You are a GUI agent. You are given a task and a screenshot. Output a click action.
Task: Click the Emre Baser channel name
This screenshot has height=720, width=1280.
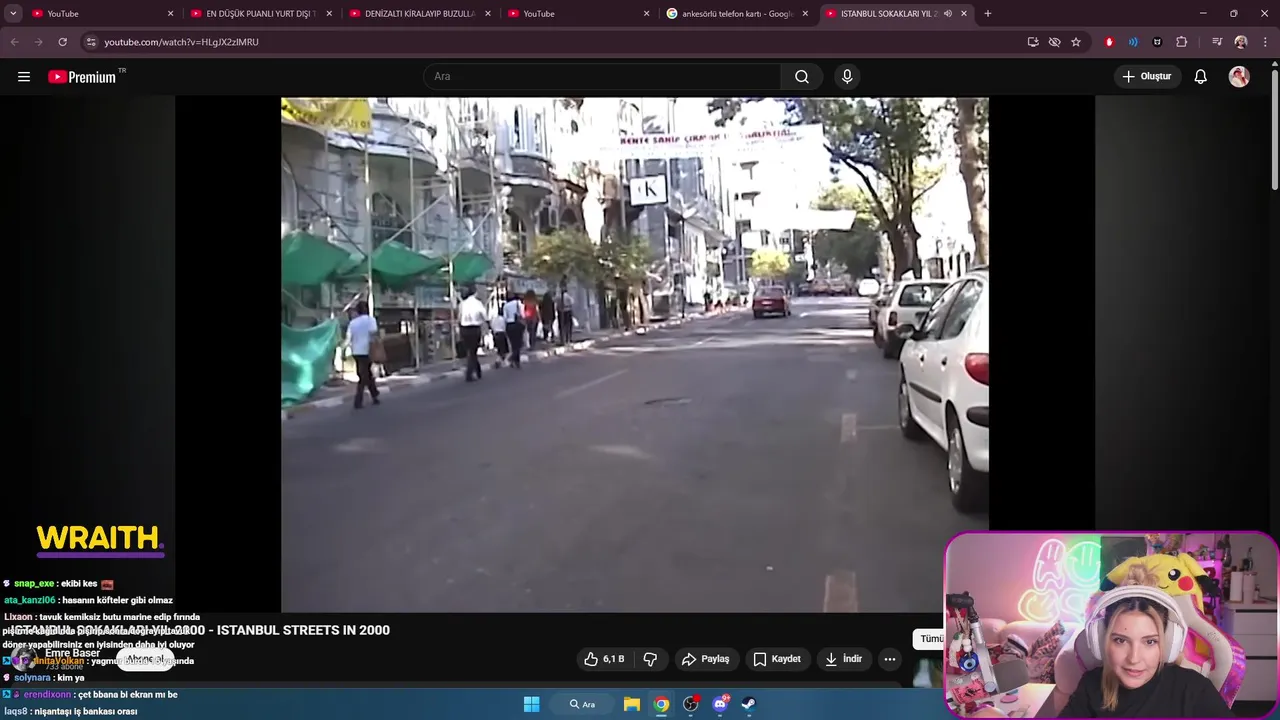(x=72, y=653)
